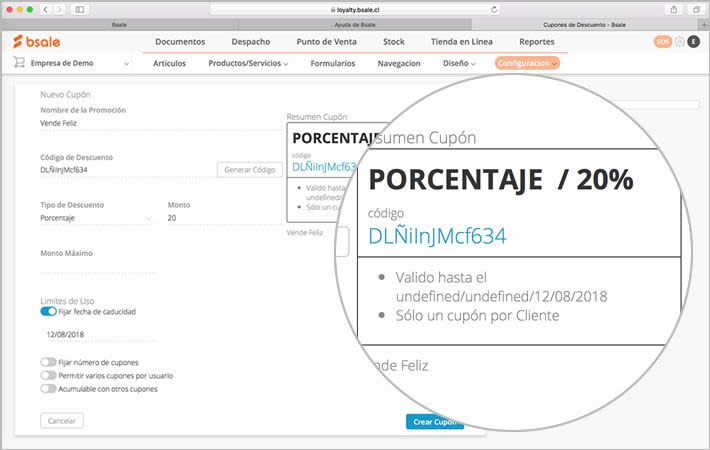Open the settings gear icon
710x450 pixels.
680,42
